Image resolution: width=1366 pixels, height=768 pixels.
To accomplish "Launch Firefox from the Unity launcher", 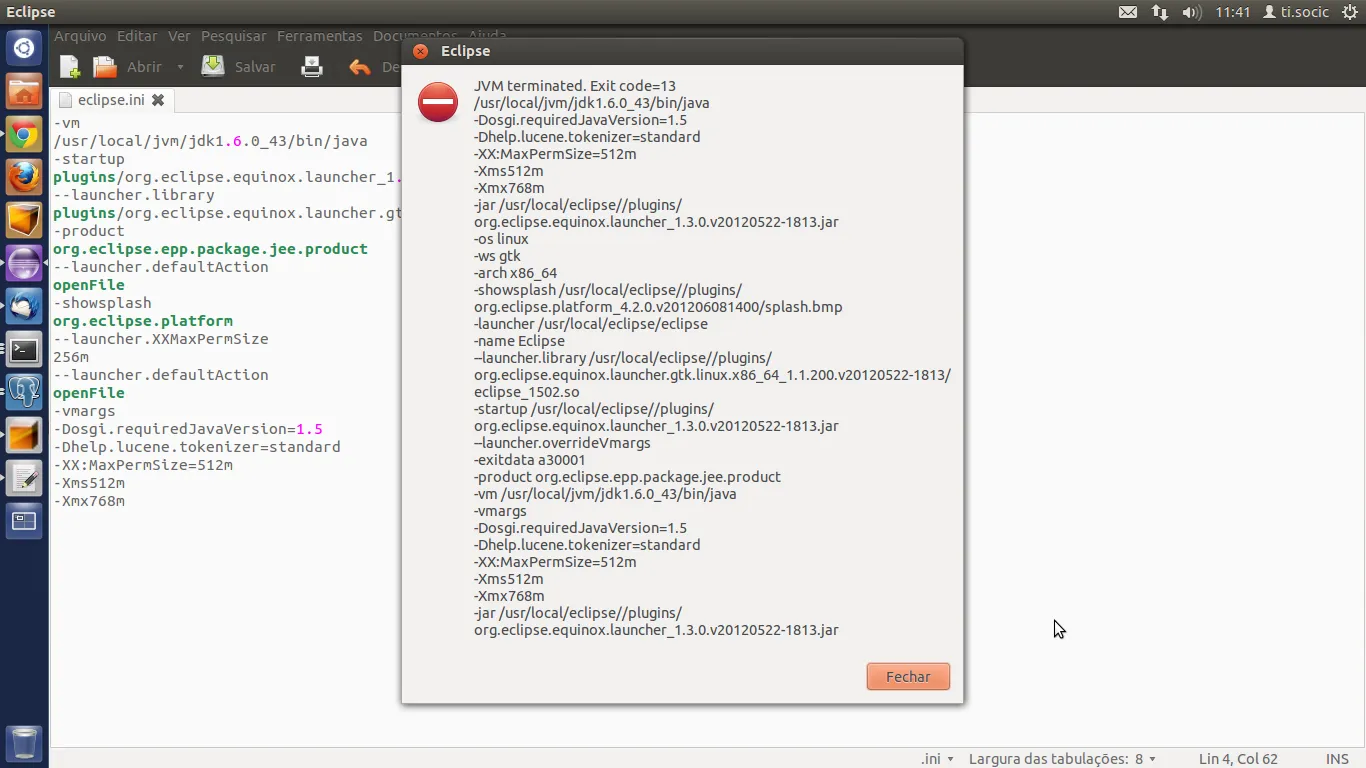I will pyautogui.click(x=24, y=177).
